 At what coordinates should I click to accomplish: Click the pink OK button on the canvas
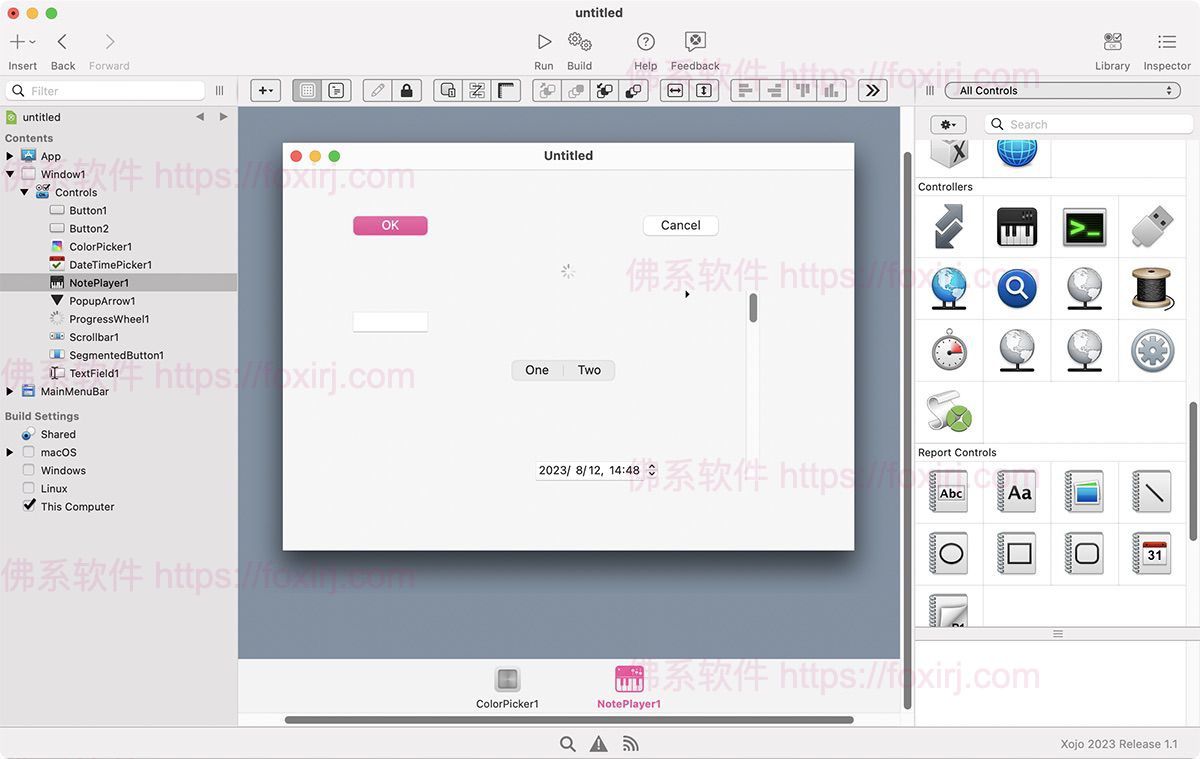tap(390, 225)
